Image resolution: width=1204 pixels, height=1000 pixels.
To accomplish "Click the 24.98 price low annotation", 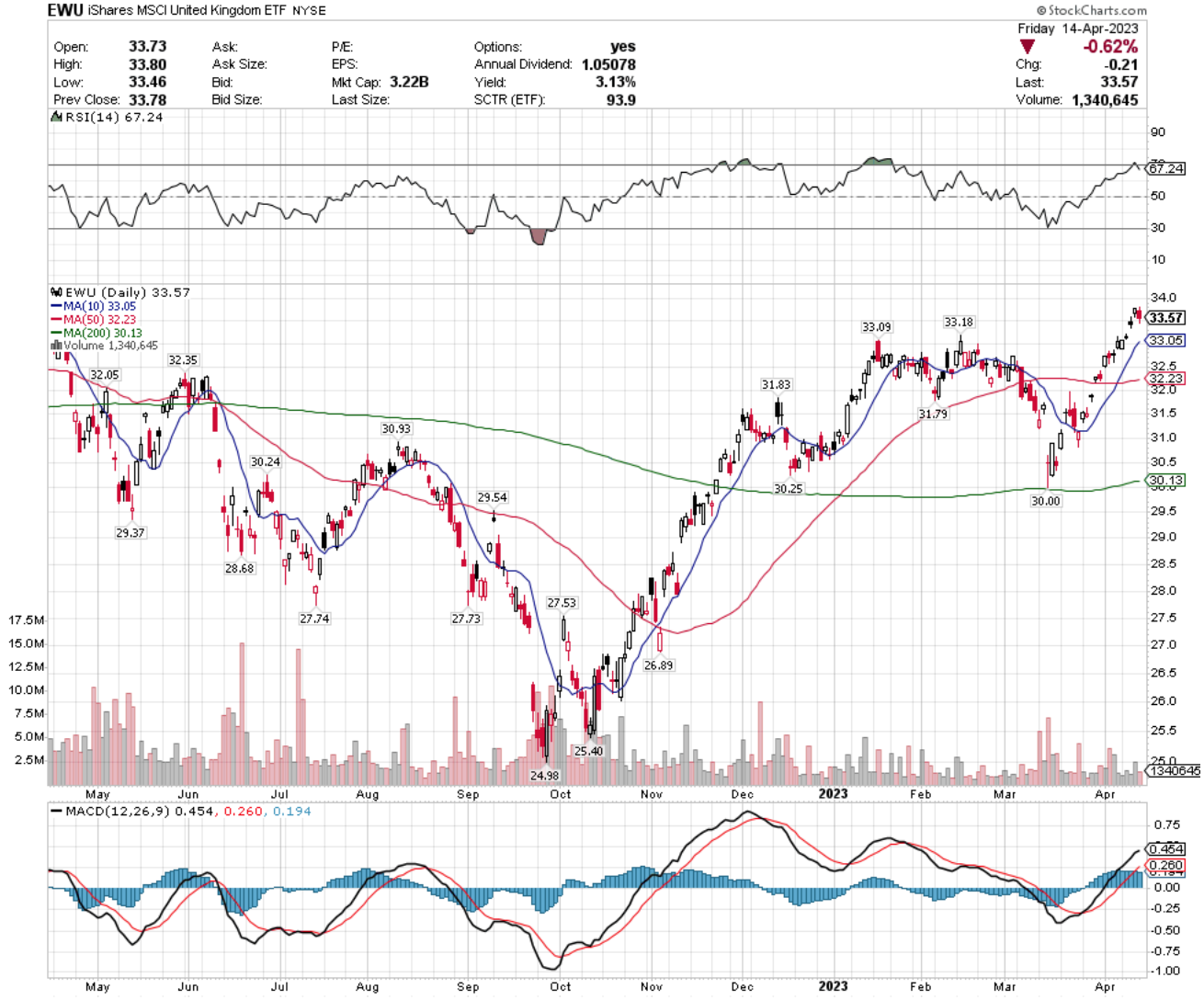I will [x=544, y=776].
